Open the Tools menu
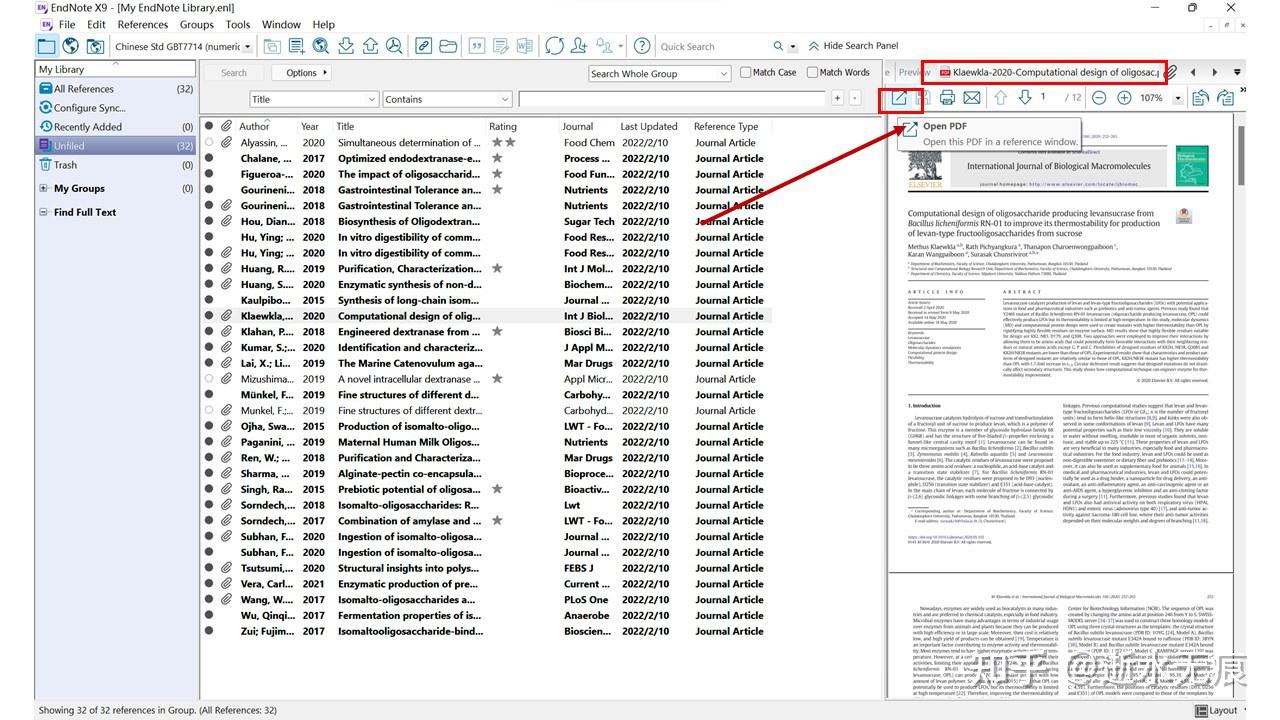The width and height of the screenshot is (1280, 720). 236,24
